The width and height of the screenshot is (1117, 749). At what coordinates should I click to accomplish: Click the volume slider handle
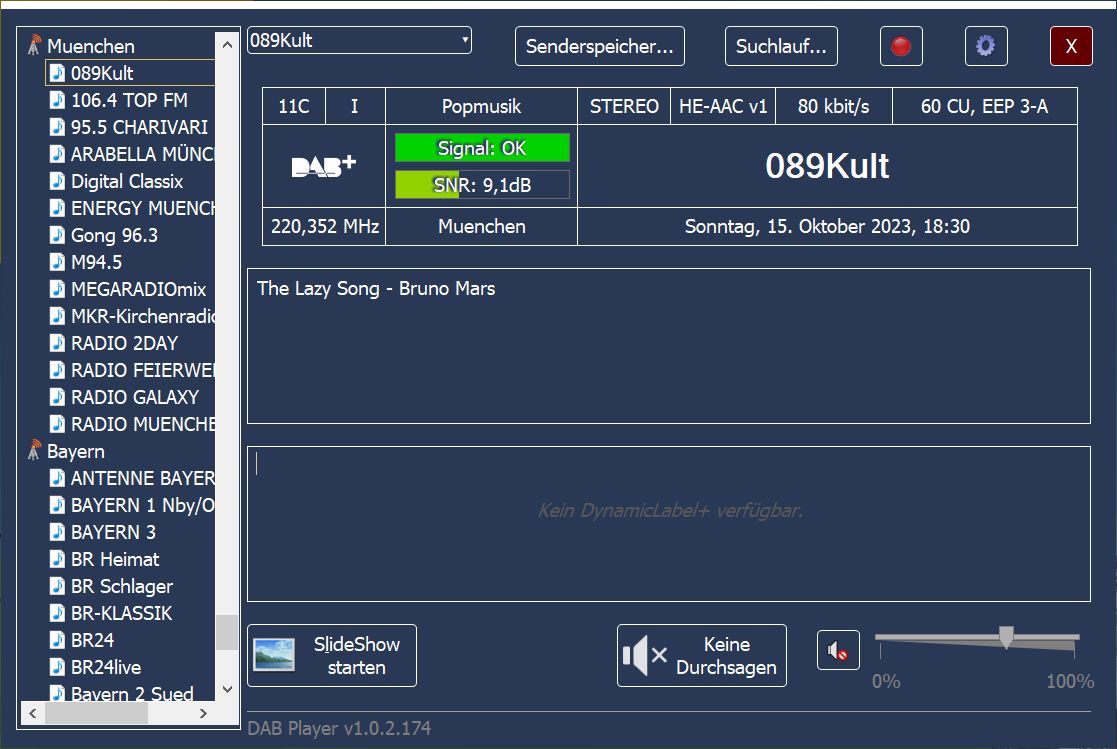(1006, 637)
